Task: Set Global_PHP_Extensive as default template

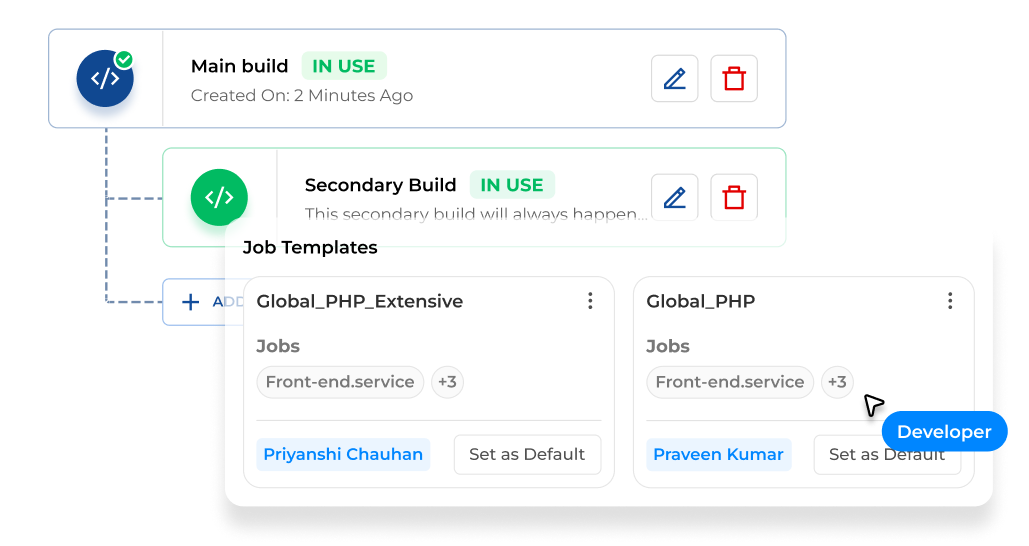Action: pyautogui.click(x=527, y=454)
